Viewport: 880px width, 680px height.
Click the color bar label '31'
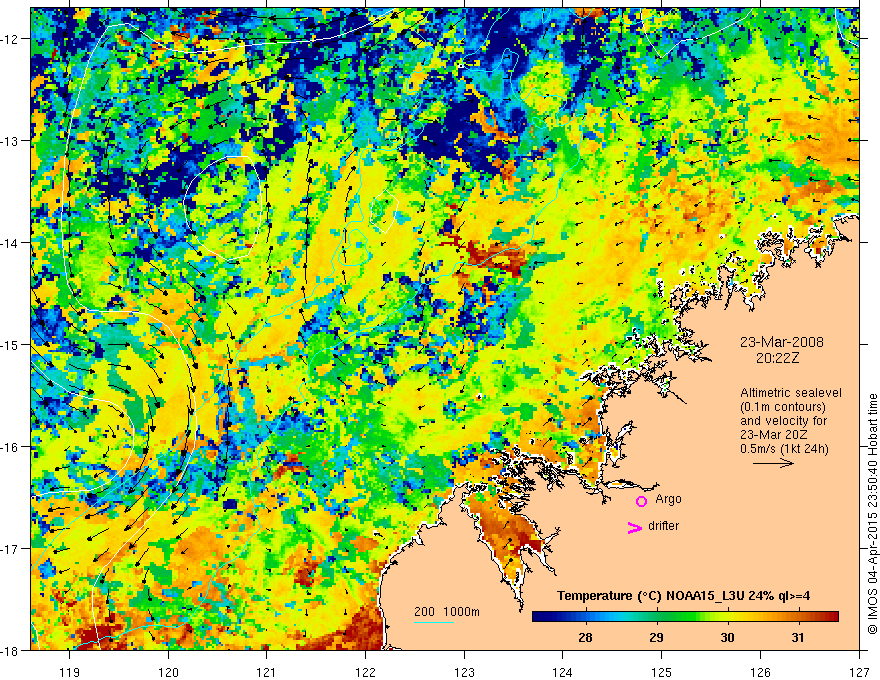798,638
